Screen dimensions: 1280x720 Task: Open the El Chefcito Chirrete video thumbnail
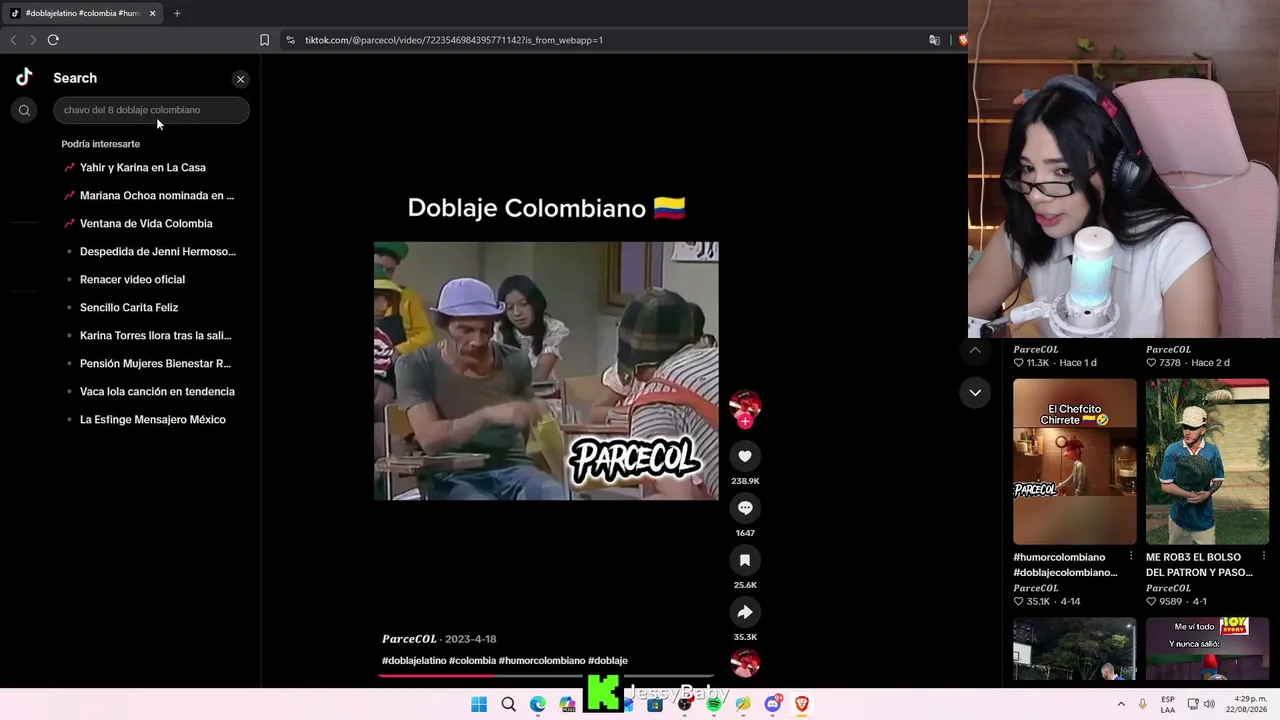1075,461
